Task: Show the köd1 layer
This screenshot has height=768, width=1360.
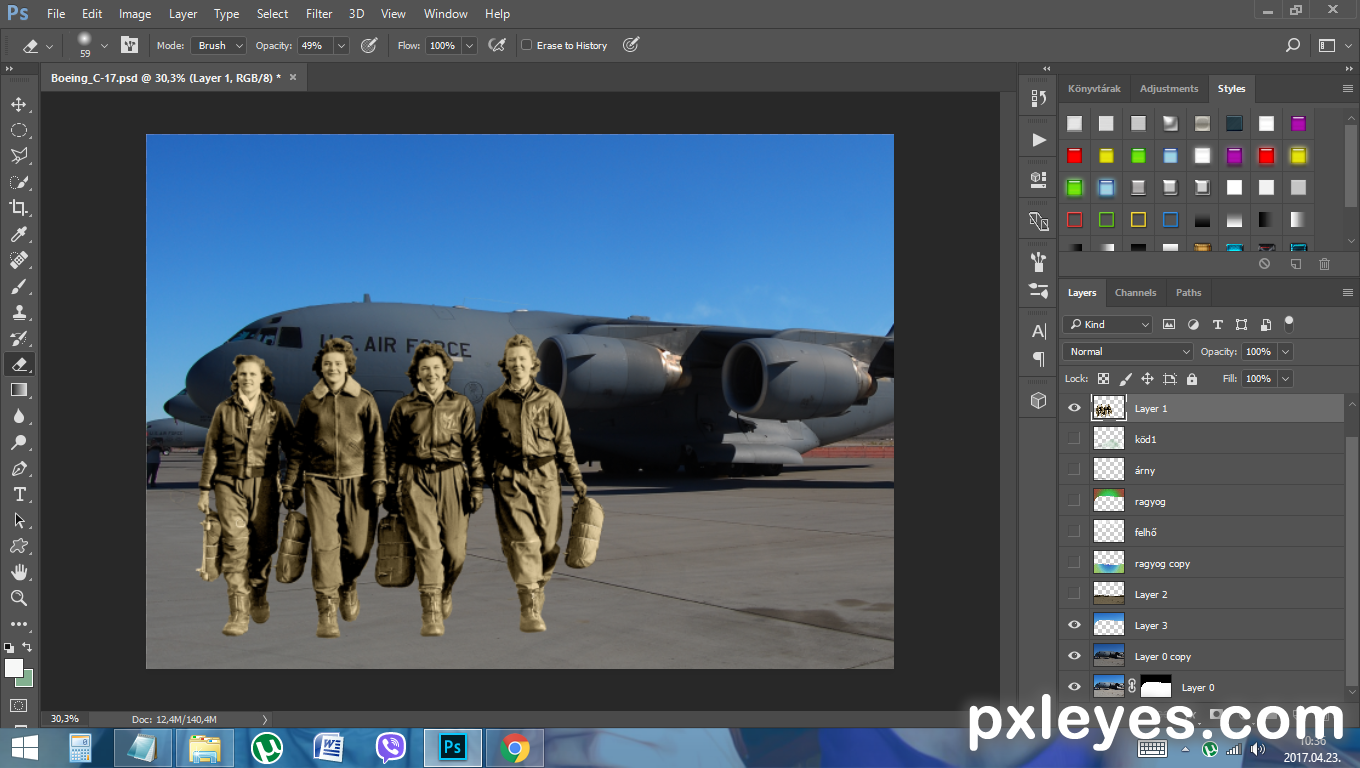Action: click(x=1074, y=439)
